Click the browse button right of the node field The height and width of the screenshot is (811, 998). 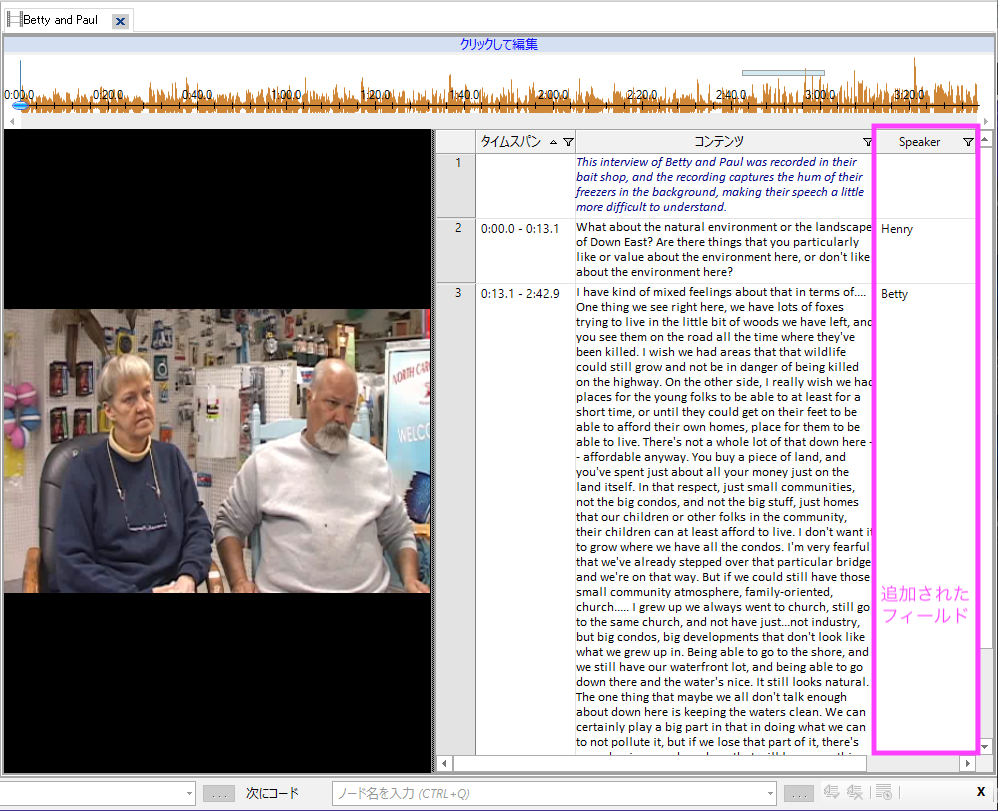tap(799, 793)
